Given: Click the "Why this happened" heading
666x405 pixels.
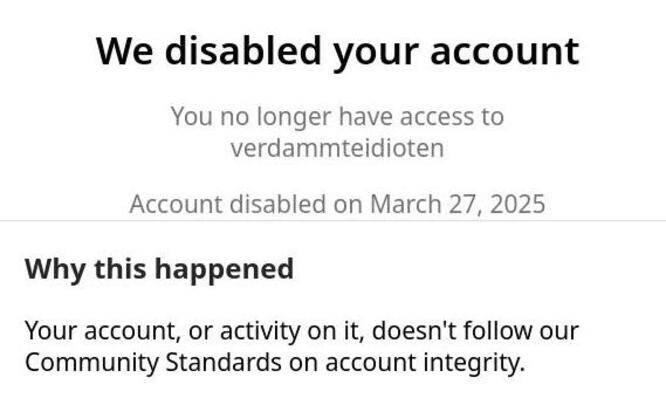Looking at the screenshot, I should (x=159, y=269).
